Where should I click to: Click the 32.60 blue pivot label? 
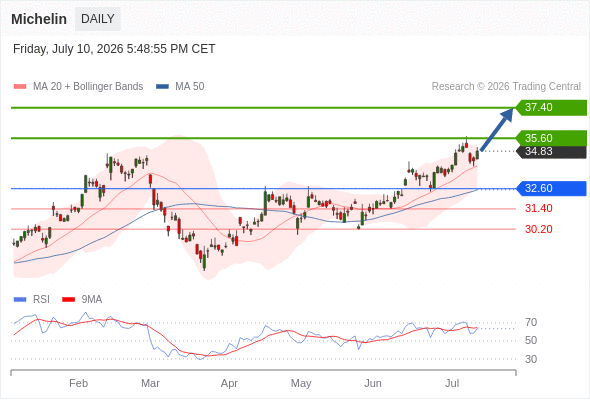tap(551, 189)
